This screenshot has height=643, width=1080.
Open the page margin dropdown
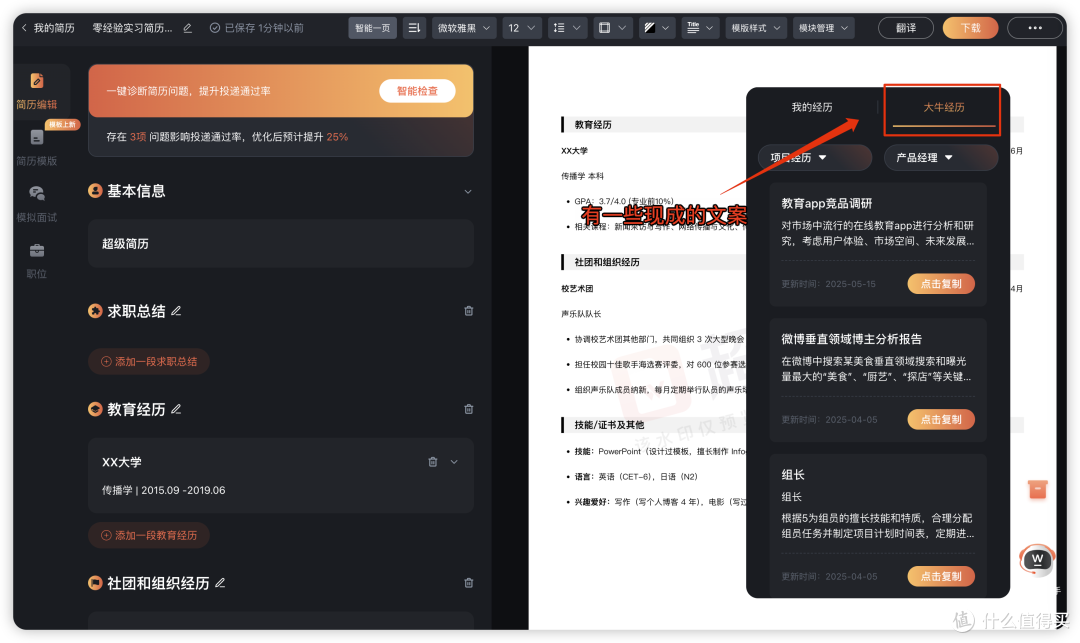click(612, 28)
